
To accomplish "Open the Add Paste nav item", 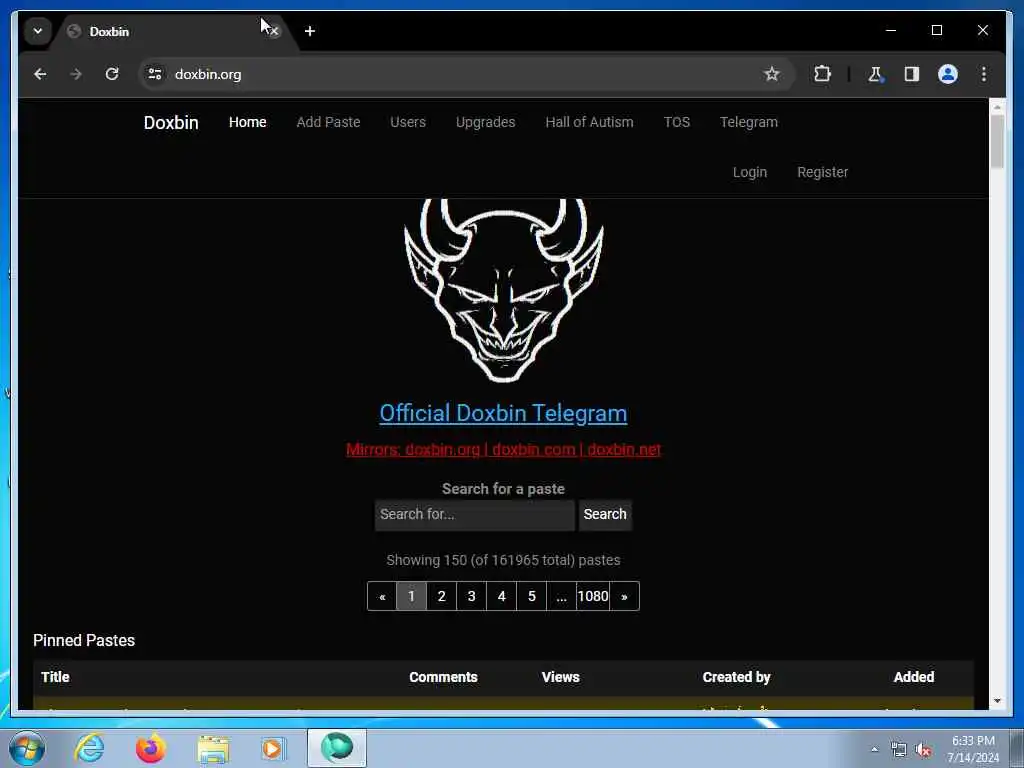I will pyautogui.click(x=328, y=122).
